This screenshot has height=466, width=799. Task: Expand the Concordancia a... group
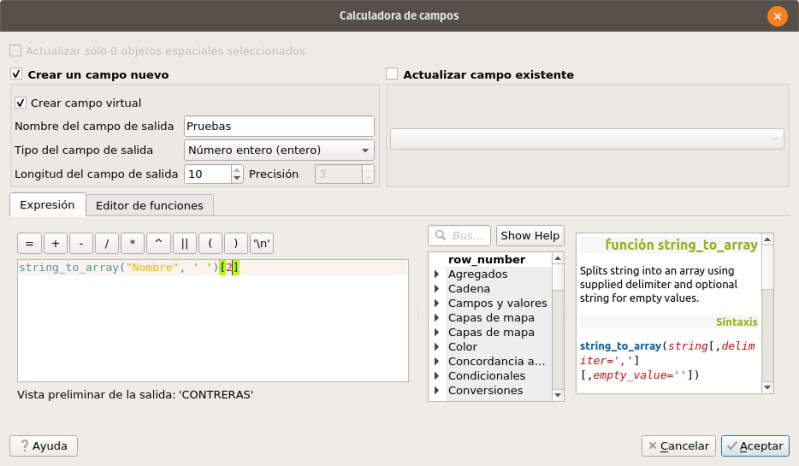point(437,361)
